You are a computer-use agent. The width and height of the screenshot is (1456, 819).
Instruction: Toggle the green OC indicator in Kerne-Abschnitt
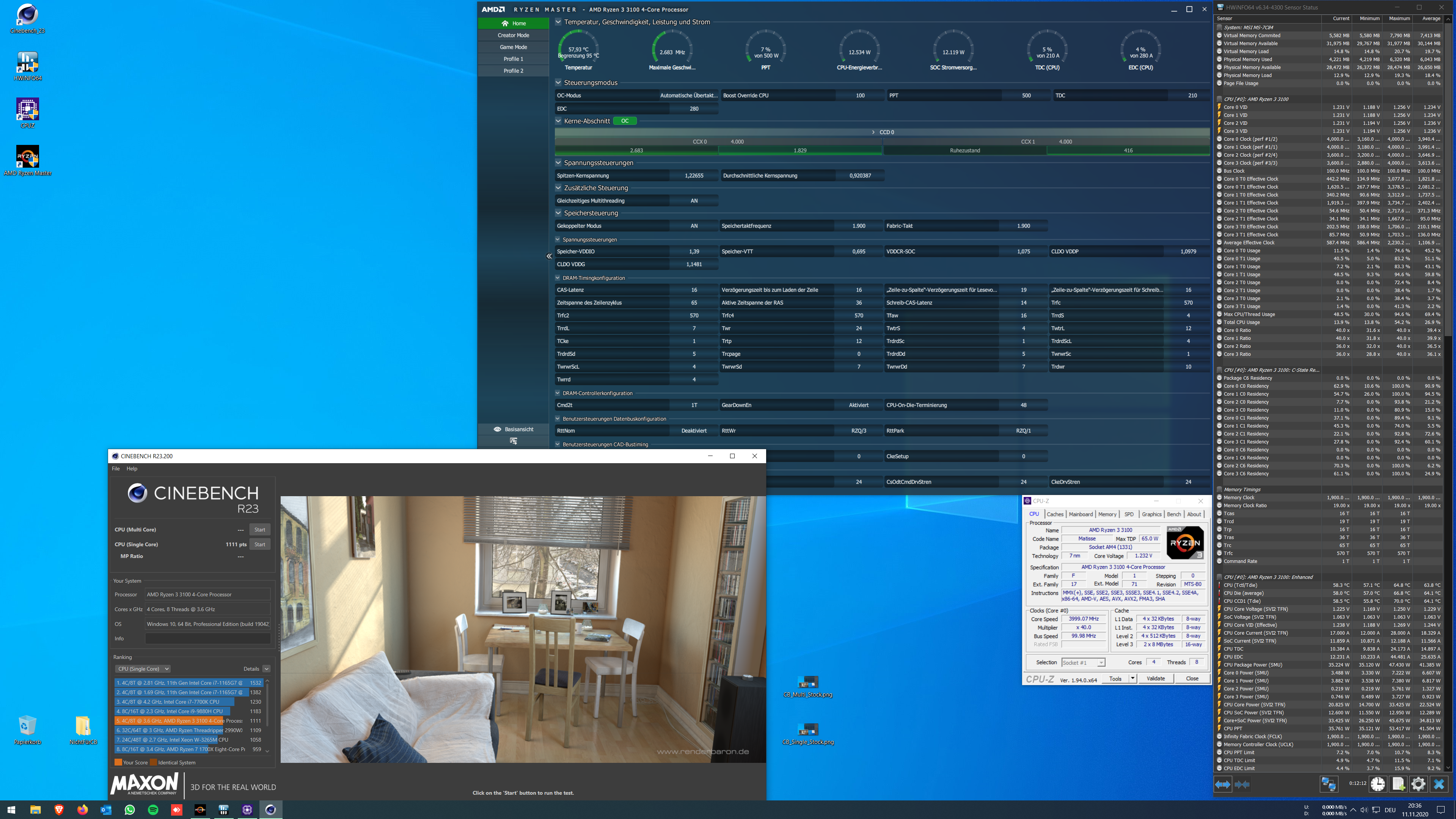pyautogui.click(x=625, y=121)
